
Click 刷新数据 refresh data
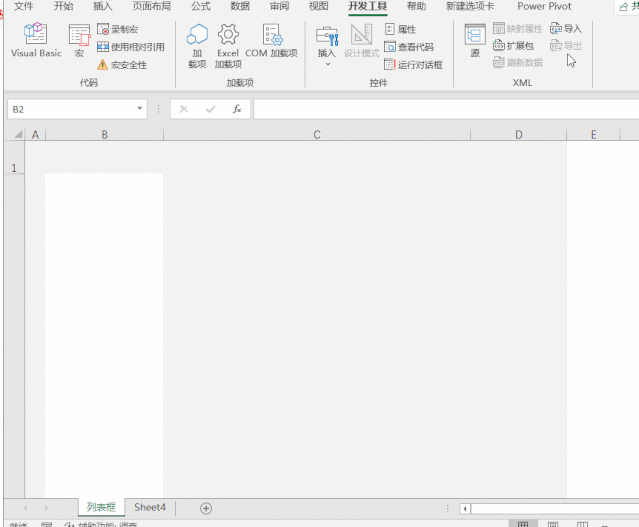(x=518, y=62)
